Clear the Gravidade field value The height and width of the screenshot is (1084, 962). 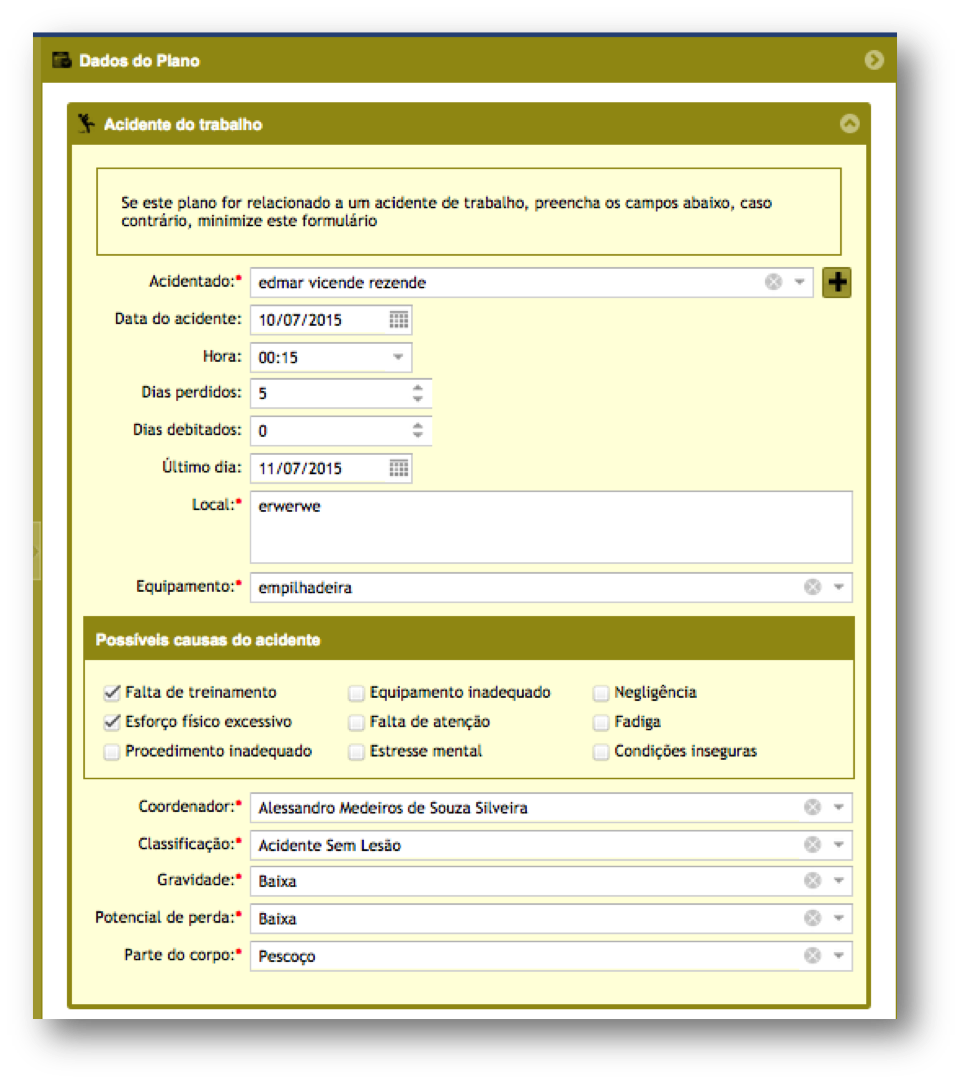[813, 881]
